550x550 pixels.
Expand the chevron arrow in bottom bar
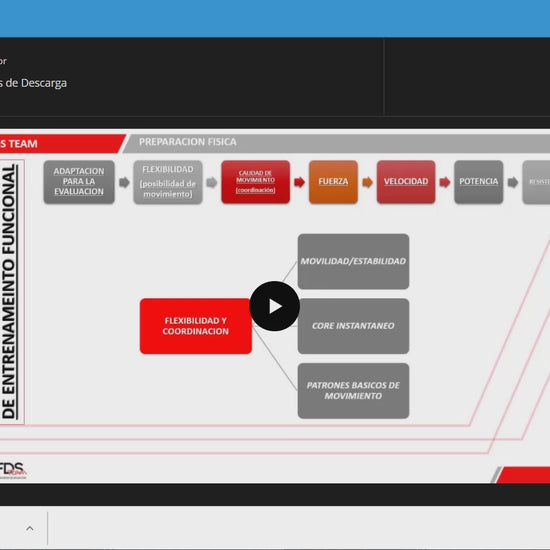coord(30,528)
